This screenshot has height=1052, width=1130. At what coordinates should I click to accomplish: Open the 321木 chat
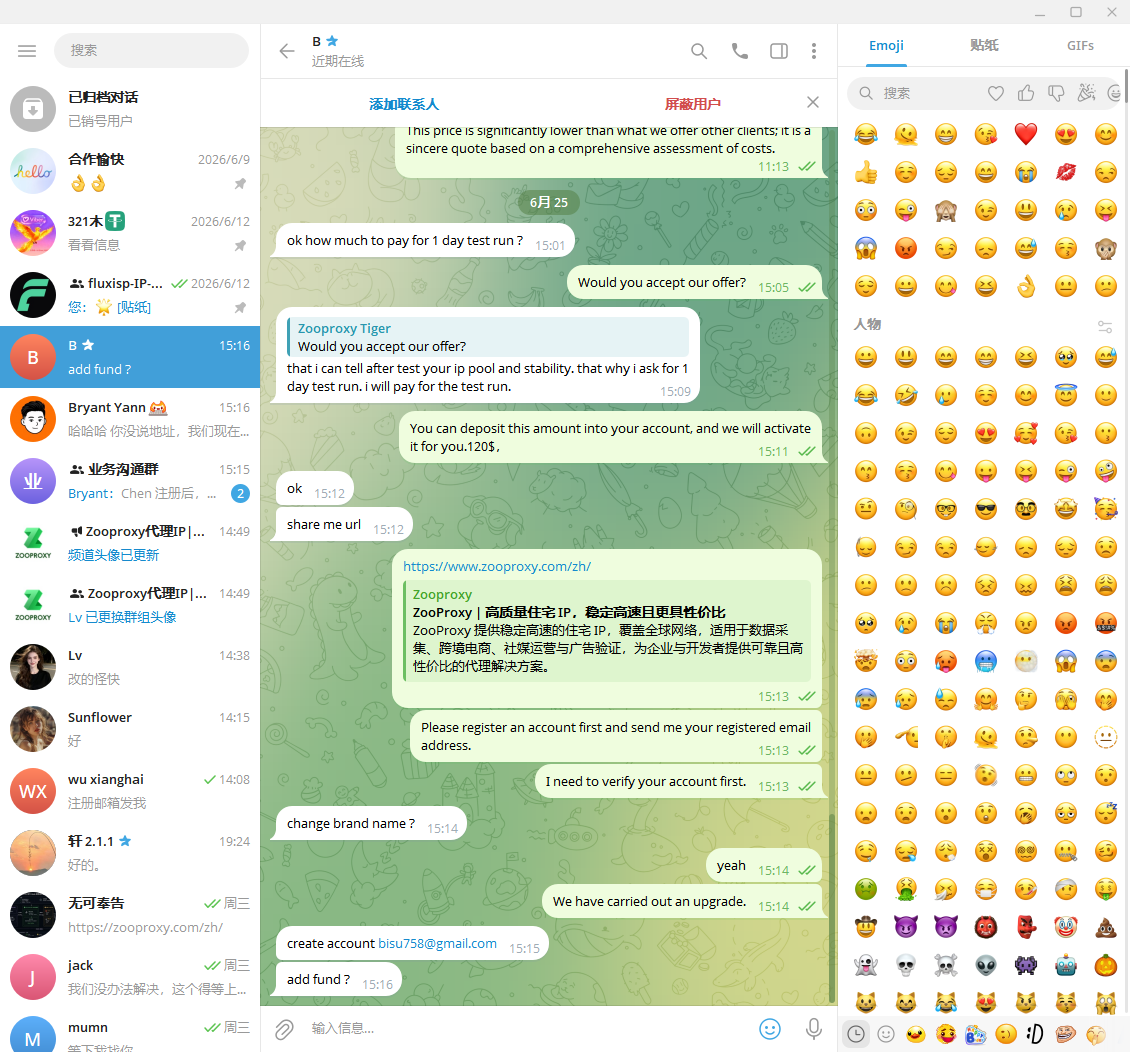pyautogui.click(x=130, y=233)
